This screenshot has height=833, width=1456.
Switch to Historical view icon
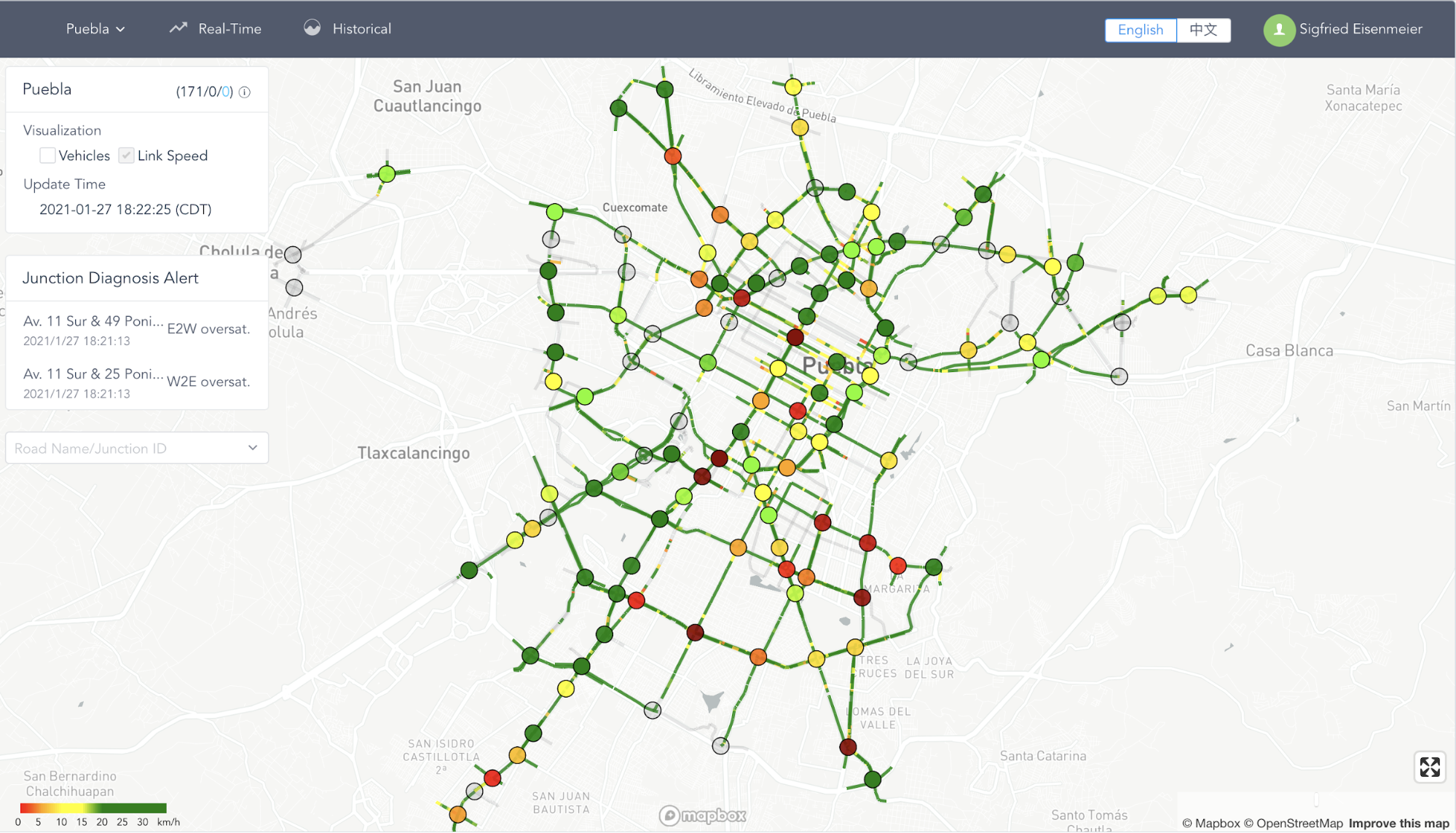312,28
